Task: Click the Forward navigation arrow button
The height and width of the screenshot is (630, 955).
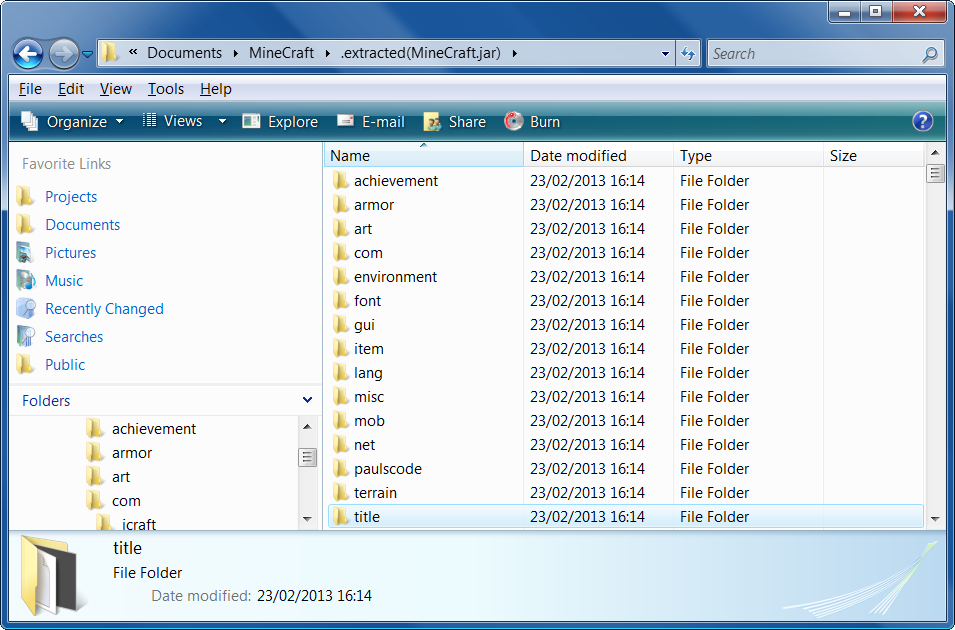Action: coord(63,53)
